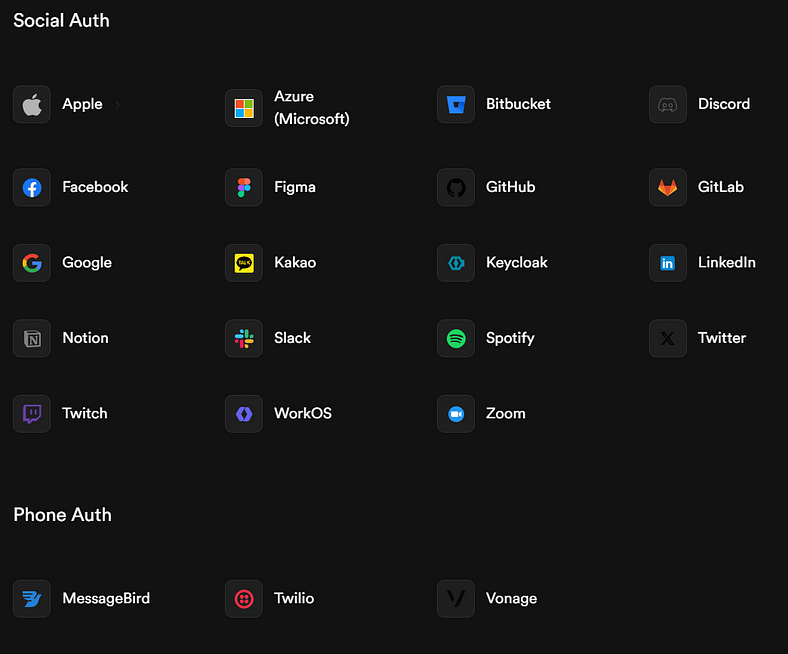The height and width of the screenshot is (654, 788).
Task: Click the Facebook logo icon
Action: (32, 188)
